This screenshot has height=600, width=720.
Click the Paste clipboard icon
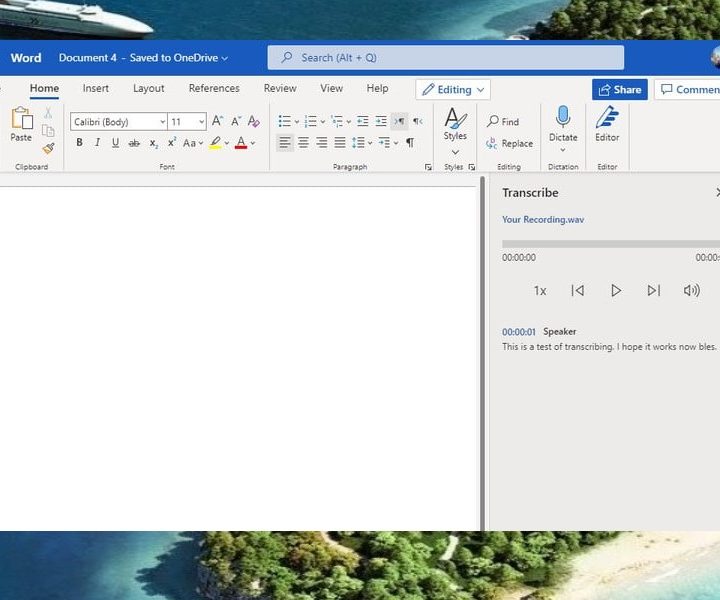[22, 118]
